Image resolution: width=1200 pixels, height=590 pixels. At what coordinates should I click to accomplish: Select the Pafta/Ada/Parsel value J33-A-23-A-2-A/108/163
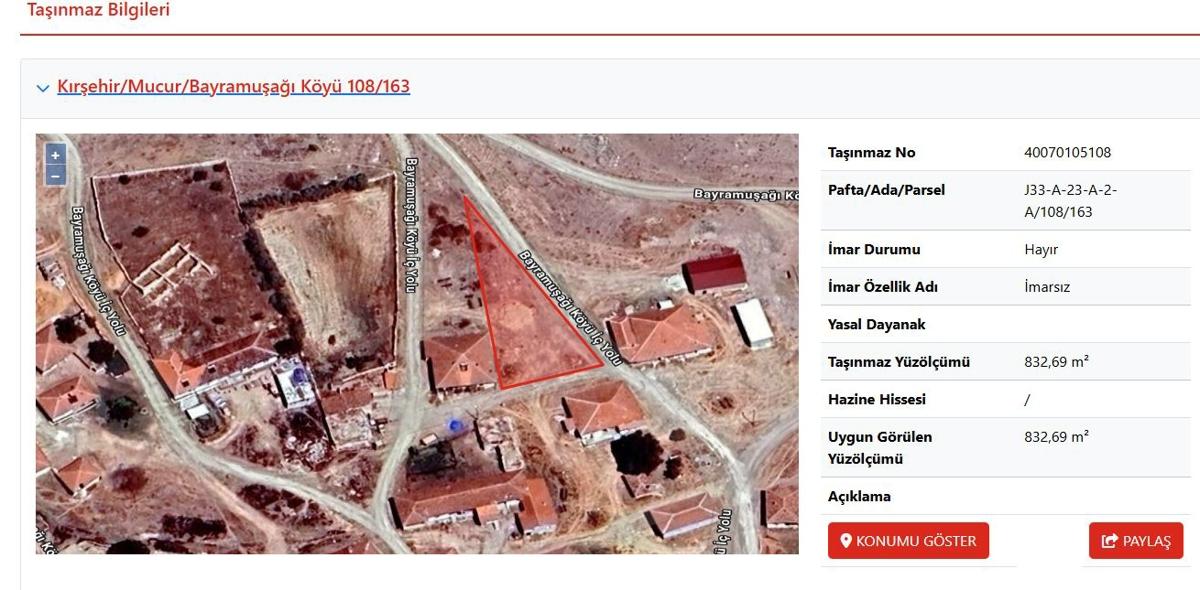(x=1070, y=201)
